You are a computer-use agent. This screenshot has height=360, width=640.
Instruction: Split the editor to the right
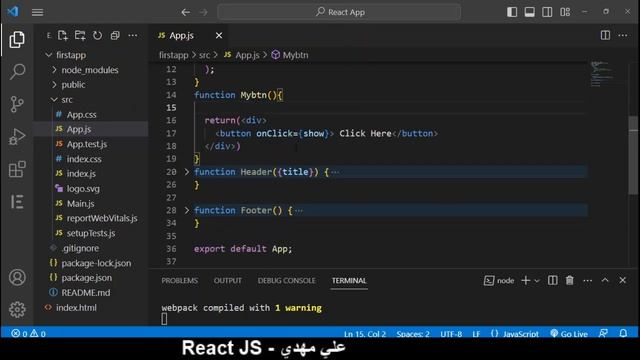[605, 36]
